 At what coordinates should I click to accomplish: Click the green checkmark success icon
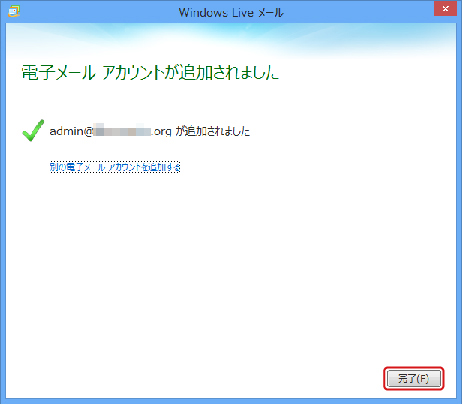(x=33, y=130)
